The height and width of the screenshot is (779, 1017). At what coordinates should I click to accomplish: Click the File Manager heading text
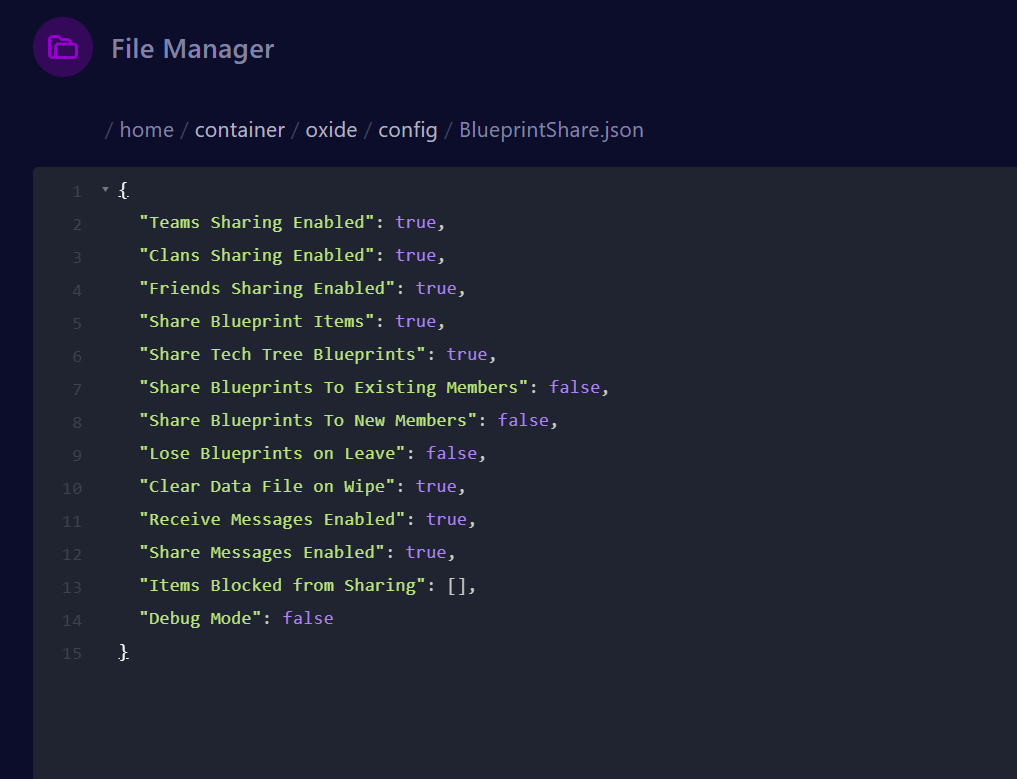192,48
